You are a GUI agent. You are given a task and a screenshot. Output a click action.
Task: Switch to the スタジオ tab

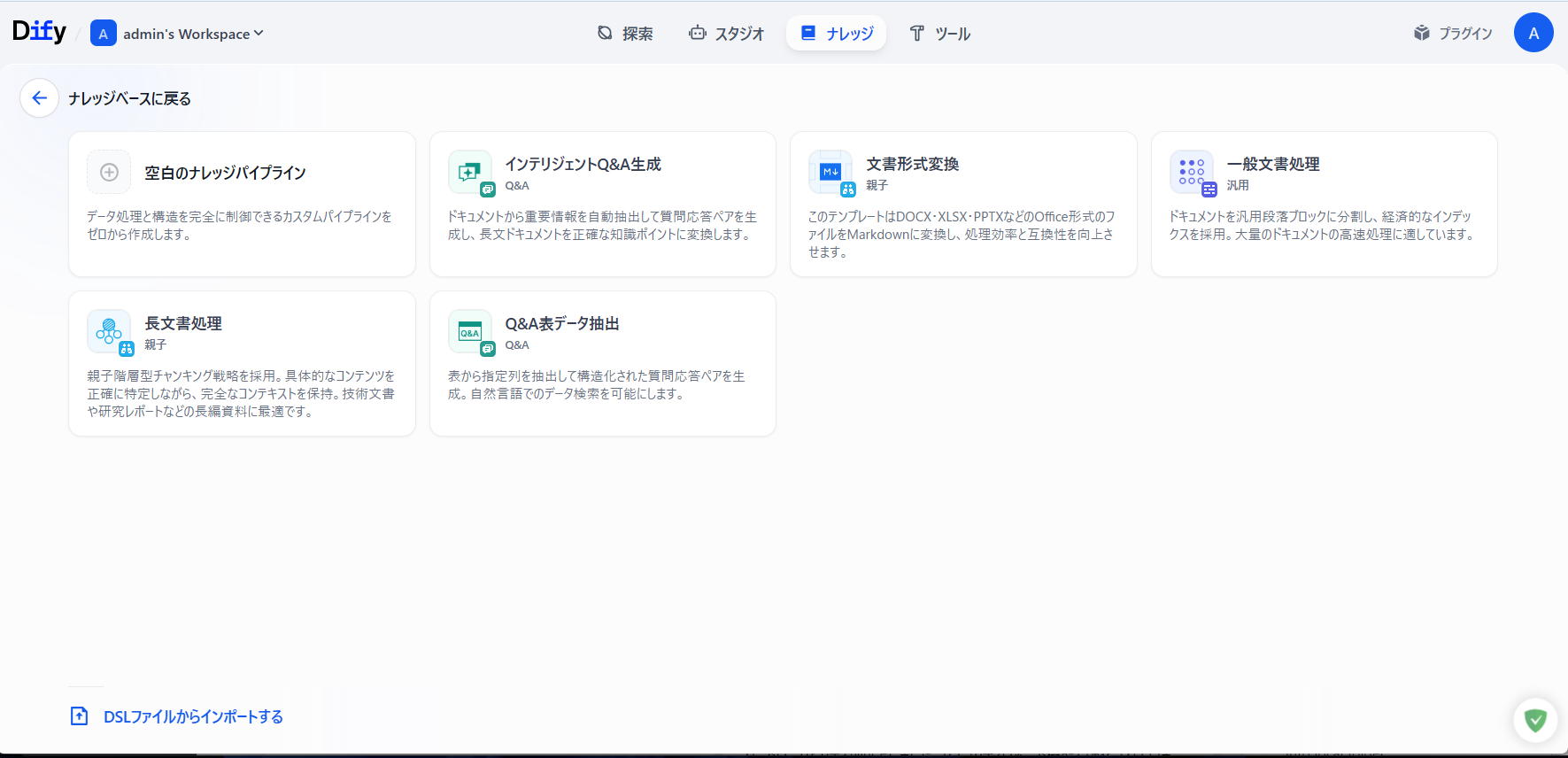point(726,34)
